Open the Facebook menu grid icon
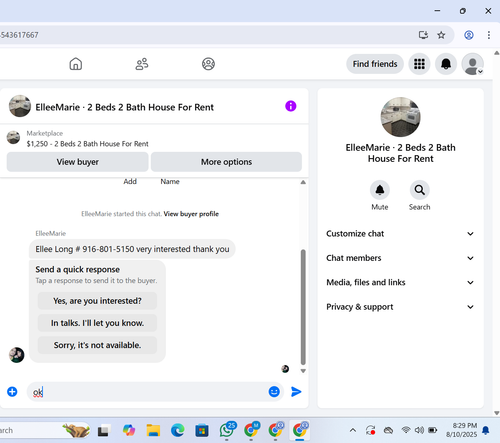 pyautogui.click(x=419, y=64)
